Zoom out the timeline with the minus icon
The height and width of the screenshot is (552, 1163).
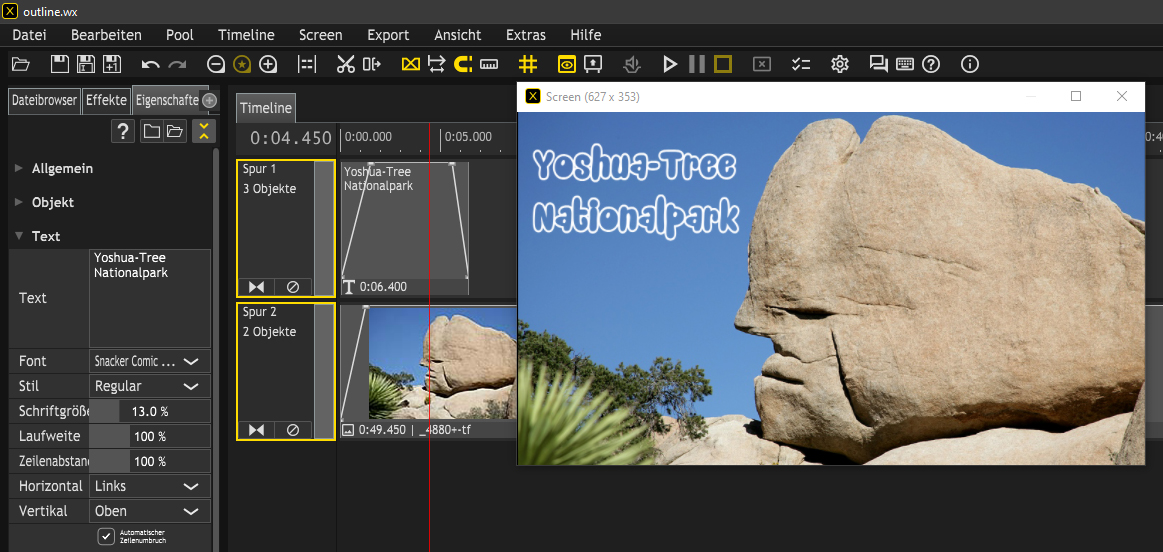point(216,65)
